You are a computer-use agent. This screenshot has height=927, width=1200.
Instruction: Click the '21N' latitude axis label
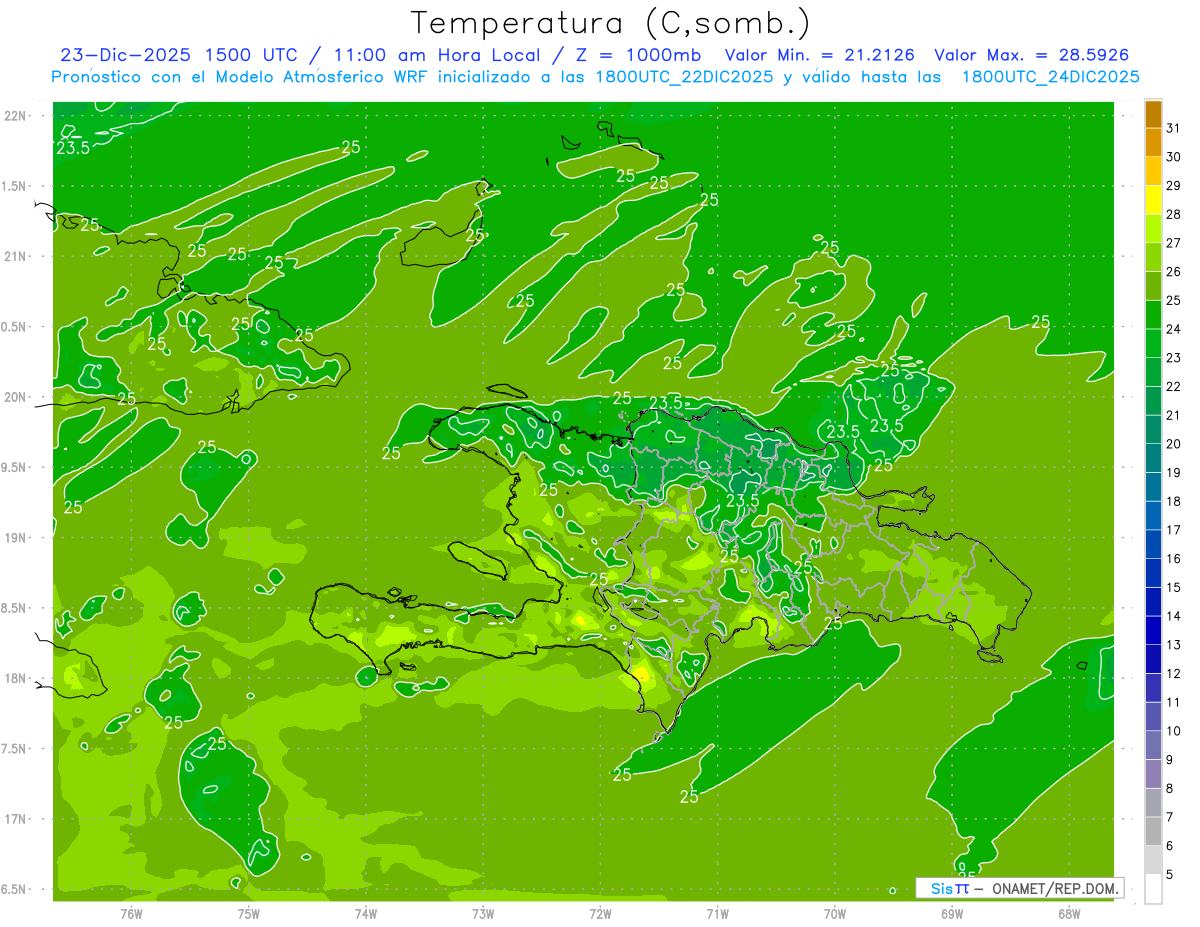tap(17, 256)
